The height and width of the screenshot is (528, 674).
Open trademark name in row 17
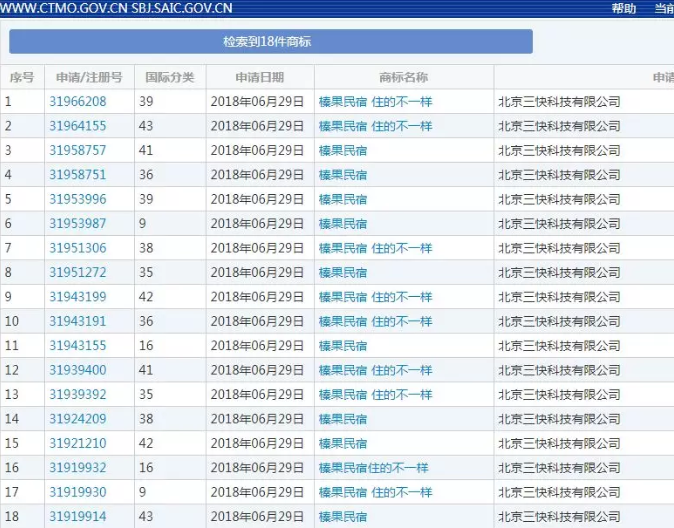click(x=375, y=492)
